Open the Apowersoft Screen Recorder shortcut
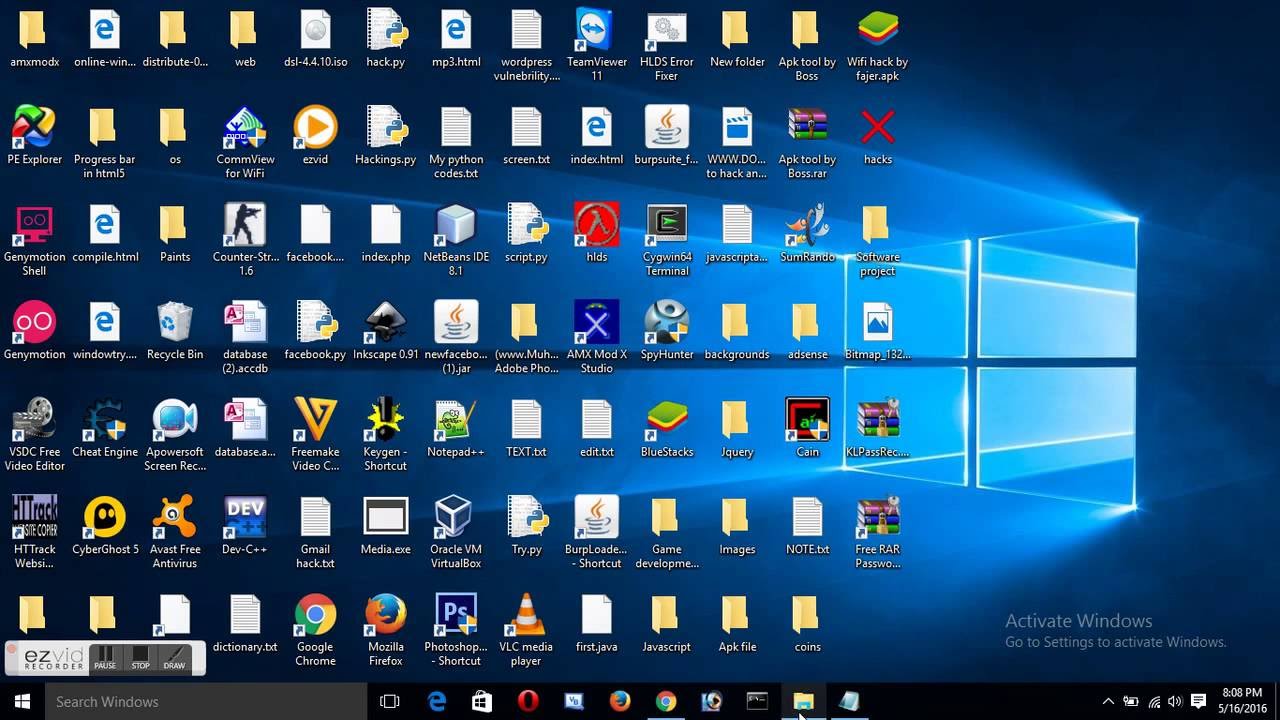Screen dimensions: 1280x720 [x=175, y=435]
